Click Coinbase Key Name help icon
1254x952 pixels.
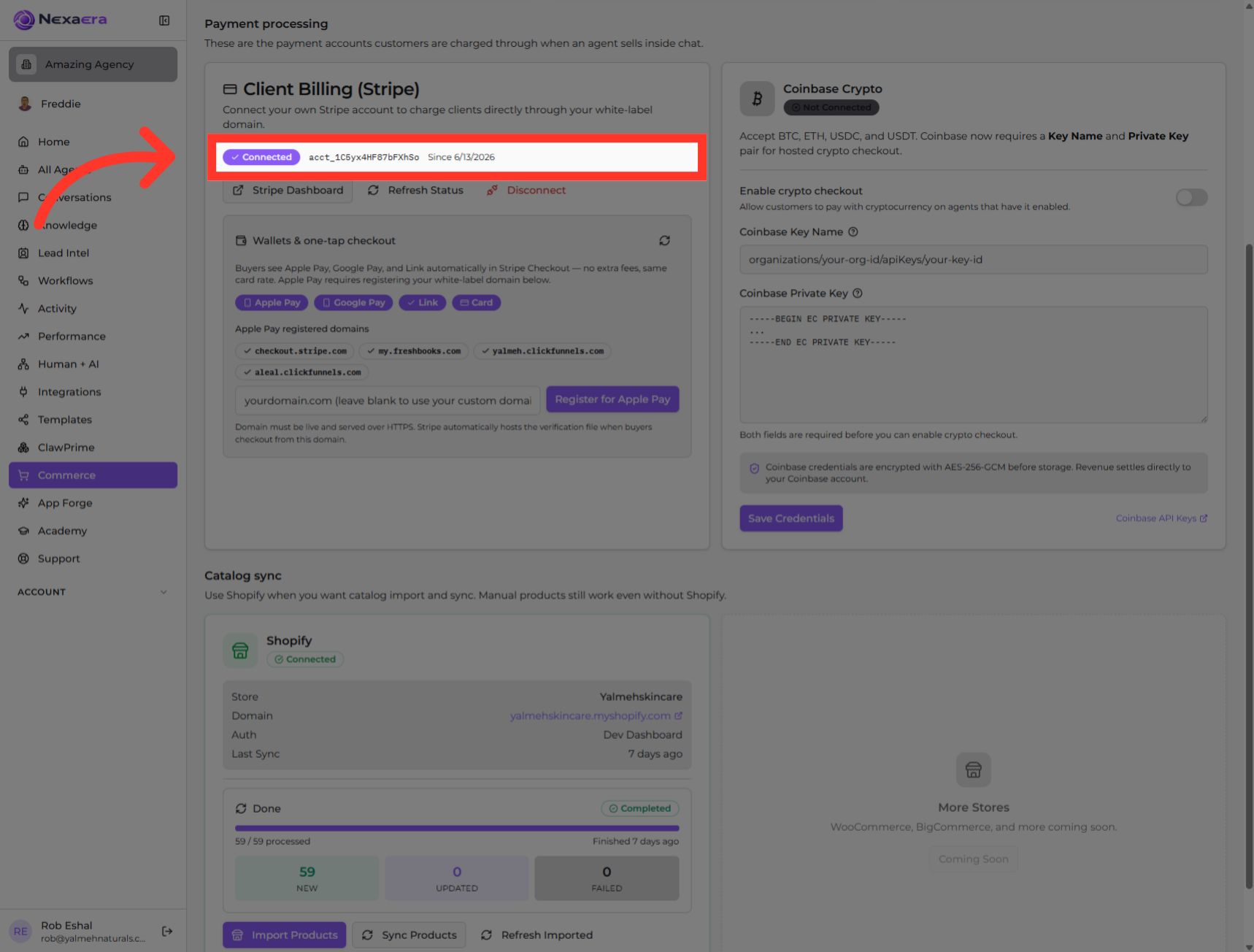[853, 232]
